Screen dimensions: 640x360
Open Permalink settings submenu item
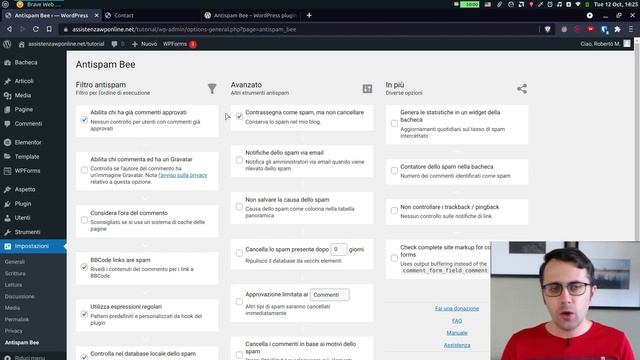pos(17,319)
